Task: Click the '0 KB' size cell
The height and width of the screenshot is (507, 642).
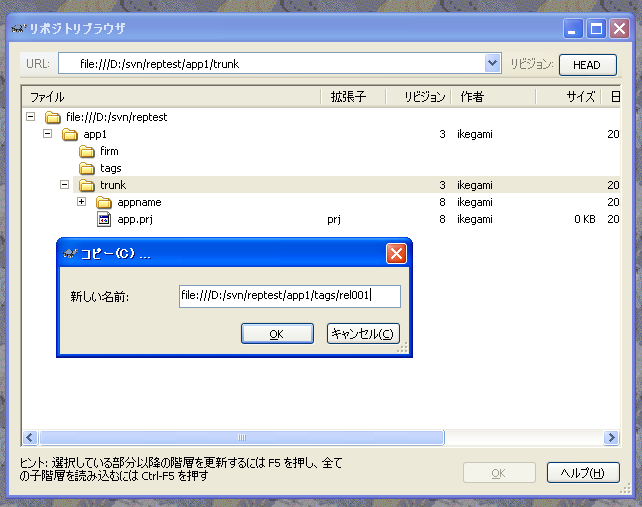Action: [585, 219]
